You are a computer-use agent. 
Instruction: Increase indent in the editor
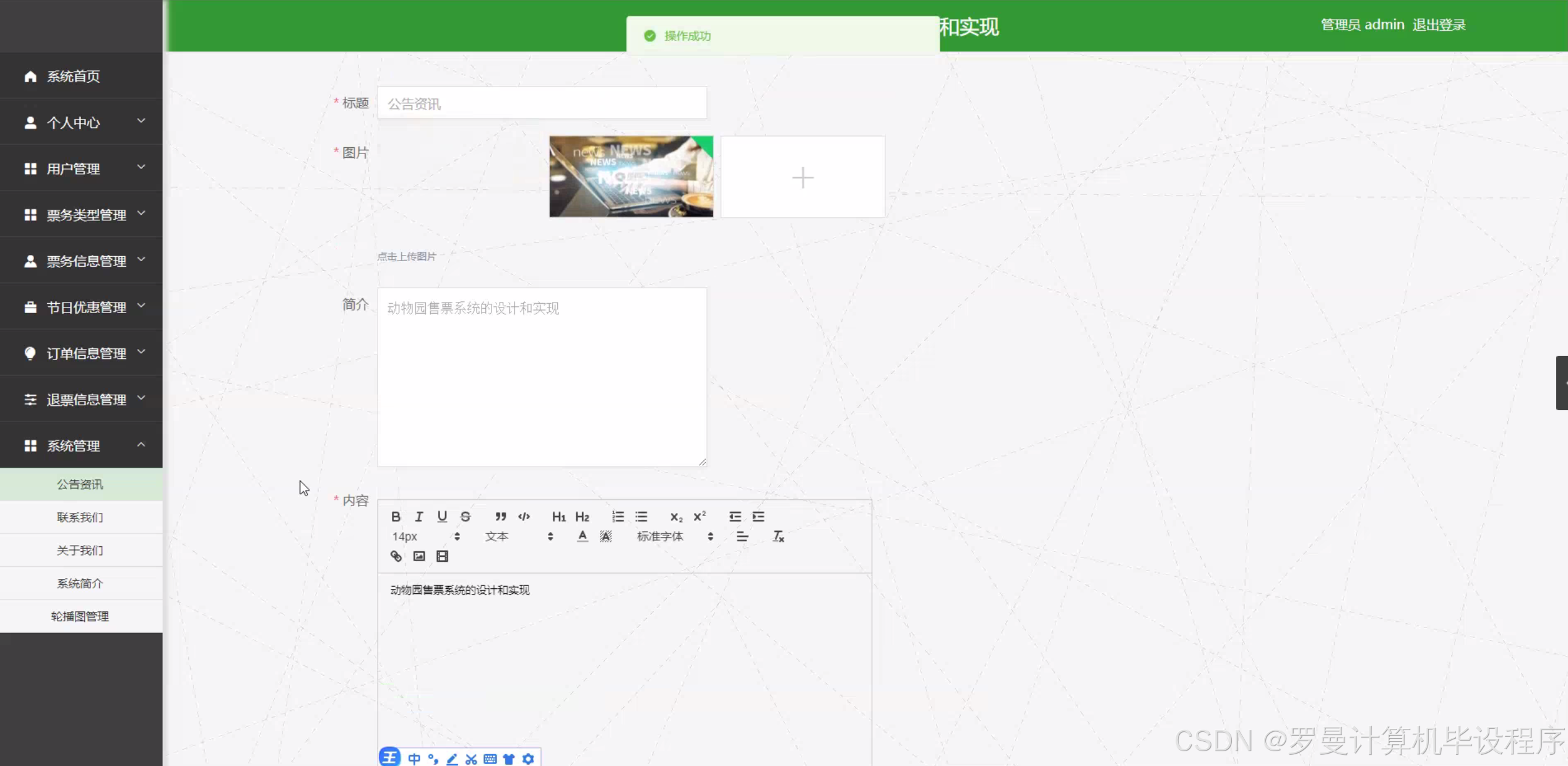pyautogui.click(x=758, y=517)
